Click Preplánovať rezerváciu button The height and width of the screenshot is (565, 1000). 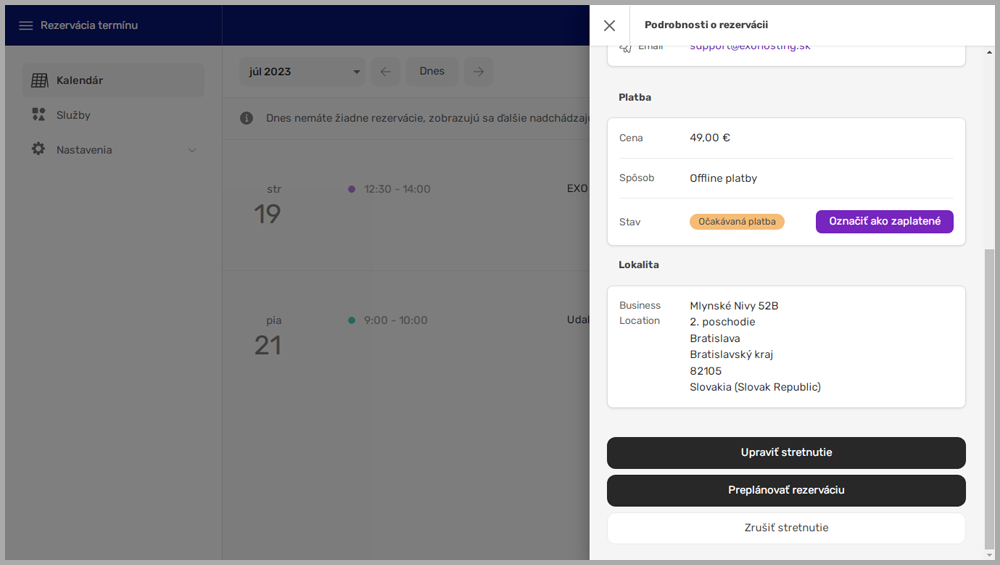[786, 490]
